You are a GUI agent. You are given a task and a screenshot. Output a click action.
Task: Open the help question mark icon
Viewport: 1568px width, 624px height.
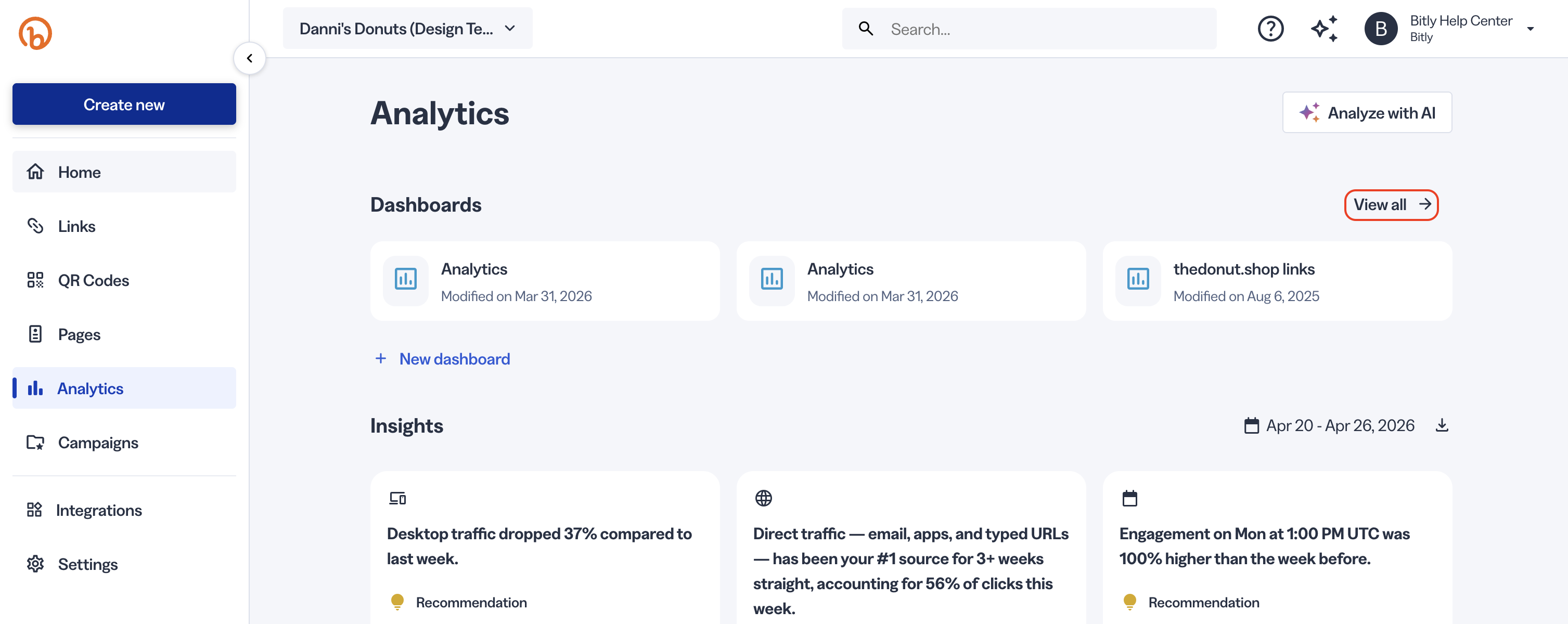(1270, 29)
